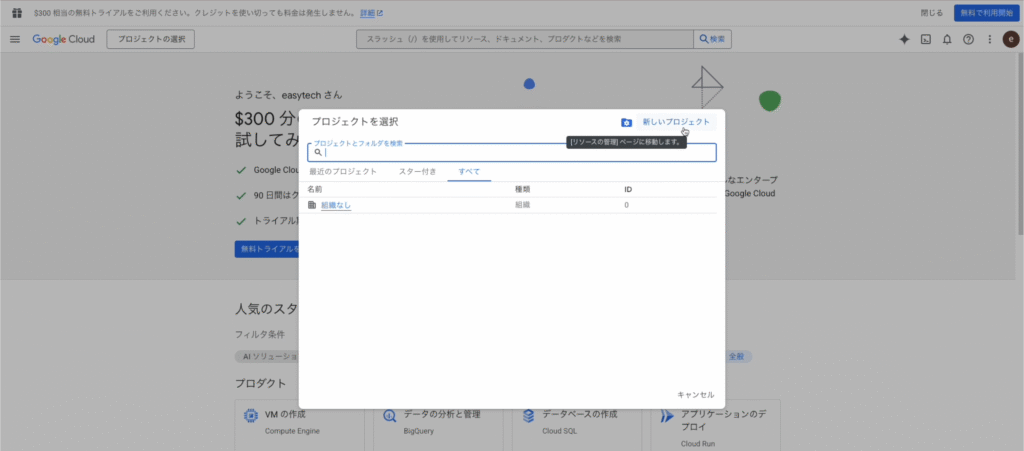The height and width of the screenshot is (451, 1024).
Task: Open the help question mark icon
Action: coord(968,39)
